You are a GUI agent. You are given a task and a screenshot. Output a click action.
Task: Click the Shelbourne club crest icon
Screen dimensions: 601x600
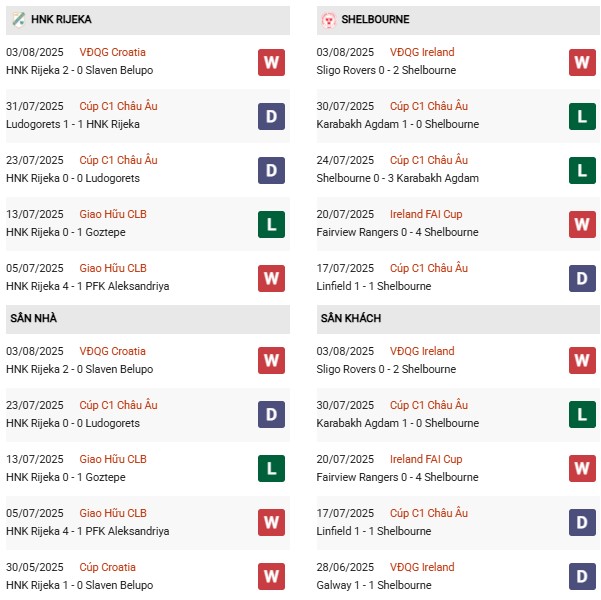pos(328,20)
